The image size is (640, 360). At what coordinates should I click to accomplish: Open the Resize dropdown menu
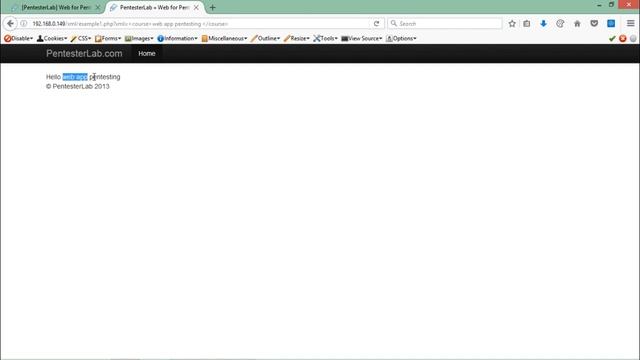pyautogui.click(x=297, y=38)
